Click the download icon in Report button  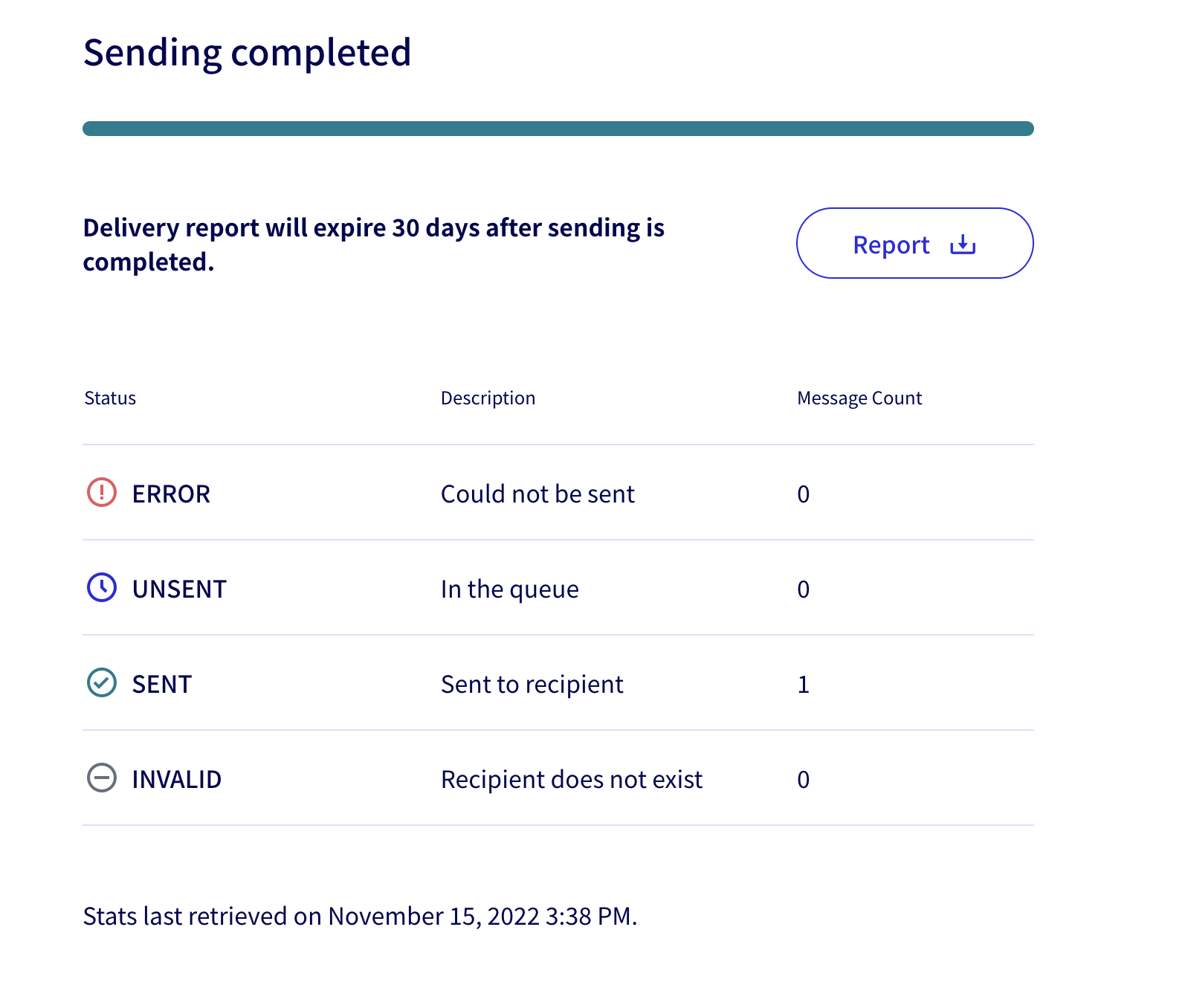pyautogui.click(x=963, y=245)
